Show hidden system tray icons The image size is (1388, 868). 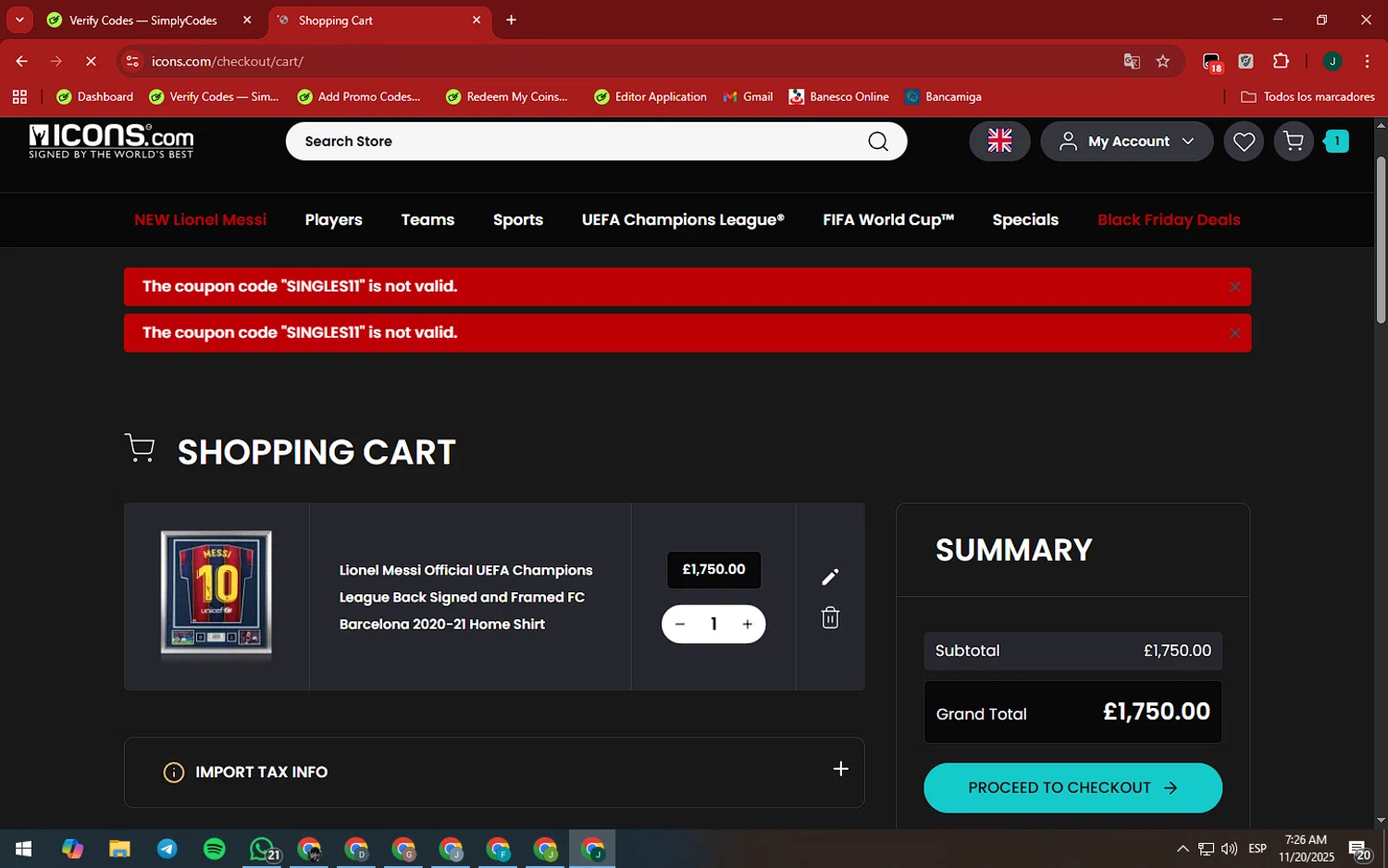click(x=1183, y=849)
